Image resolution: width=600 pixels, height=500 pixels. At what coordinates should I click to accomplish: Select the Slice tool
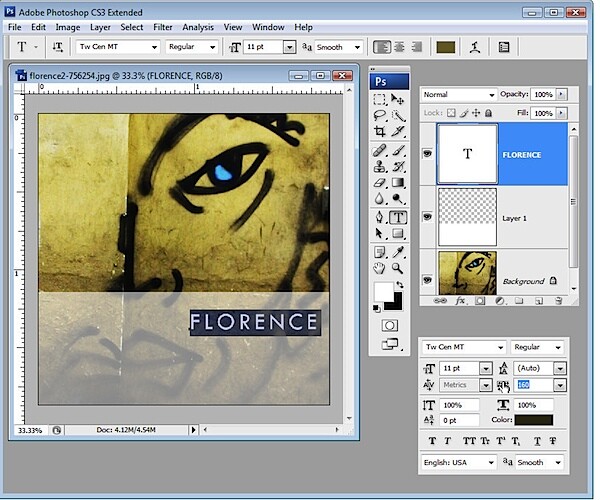click(x=398, y=131)
